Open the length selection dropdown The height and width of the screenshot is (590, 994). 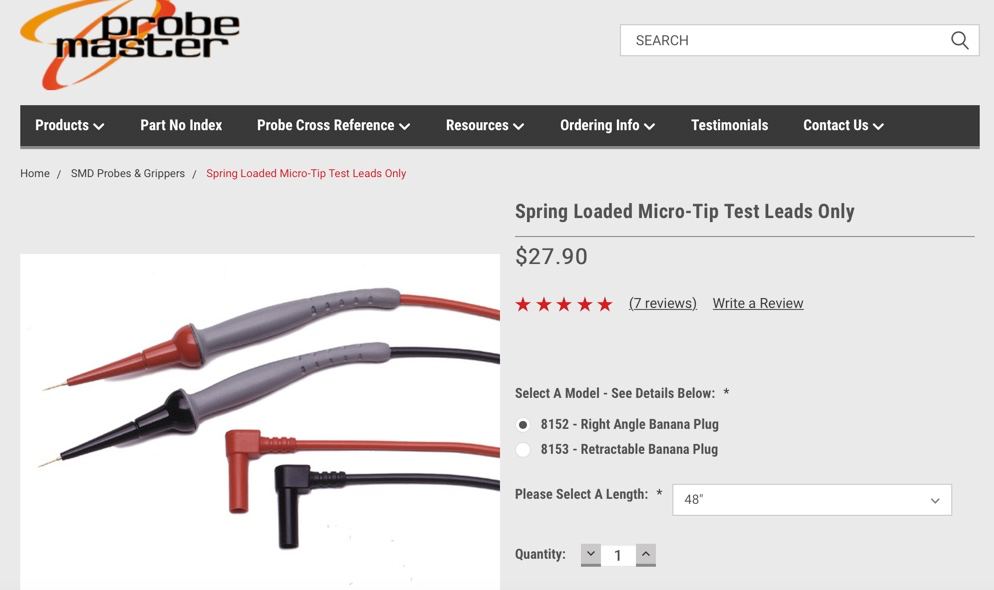click(811, 499)
